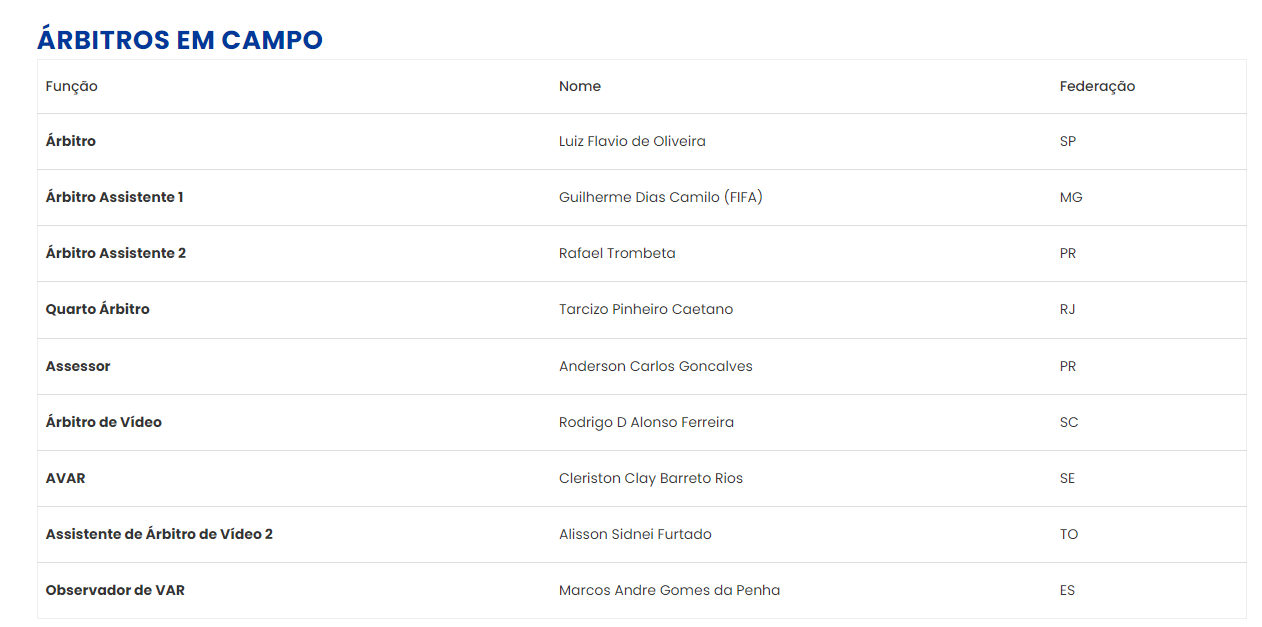
Task: Select the Rafael Trombeta name cell
Action: pos(617,253)
